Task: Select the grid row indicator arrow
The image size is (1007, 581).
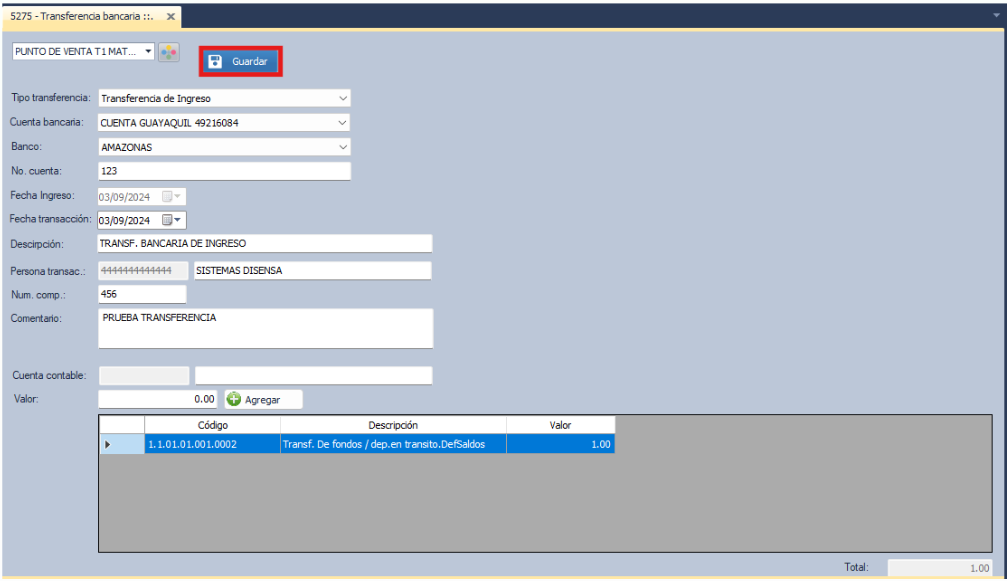Action: 108,444
